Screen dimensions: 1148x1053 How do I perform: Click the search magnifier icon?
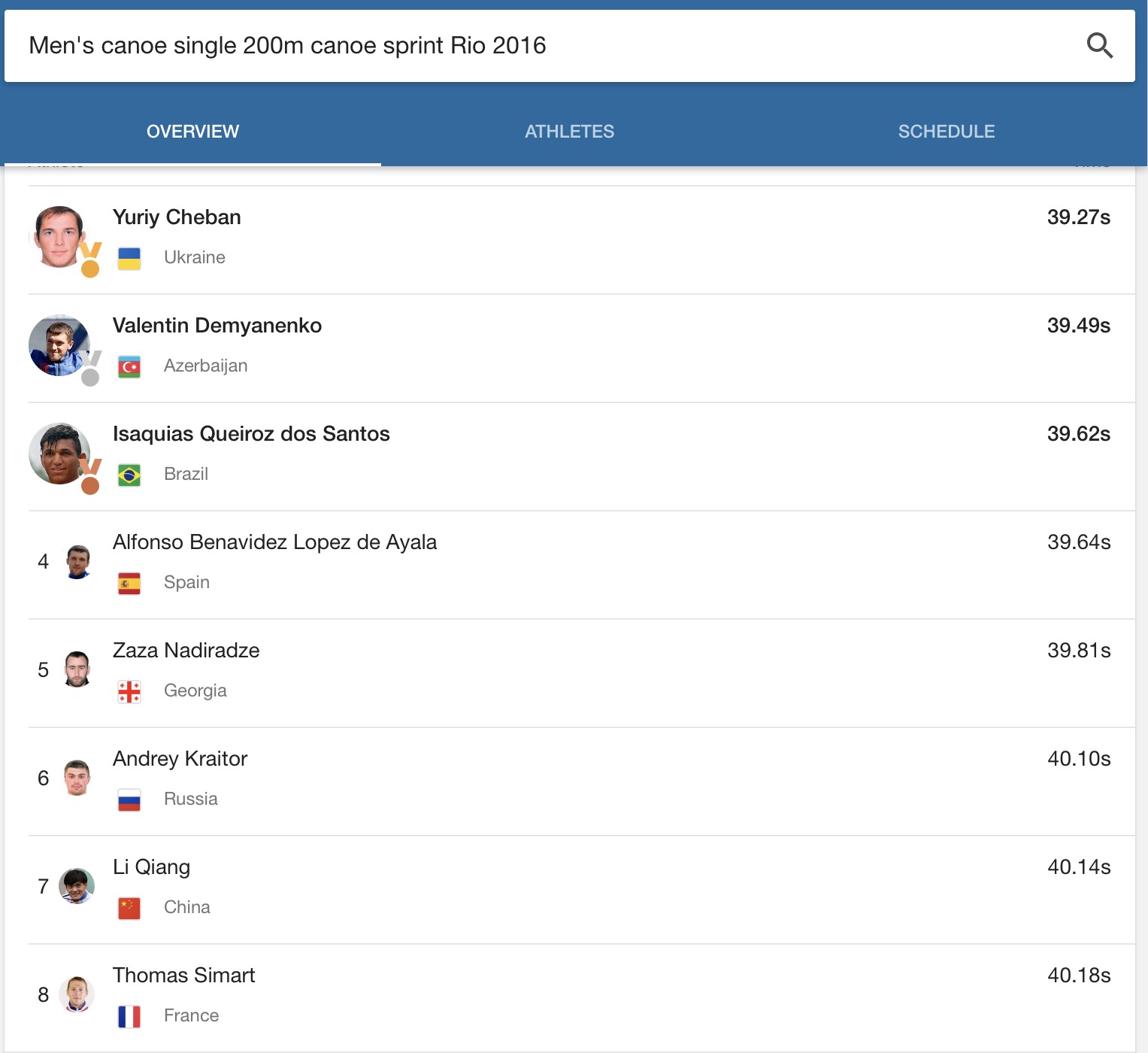1099,46
